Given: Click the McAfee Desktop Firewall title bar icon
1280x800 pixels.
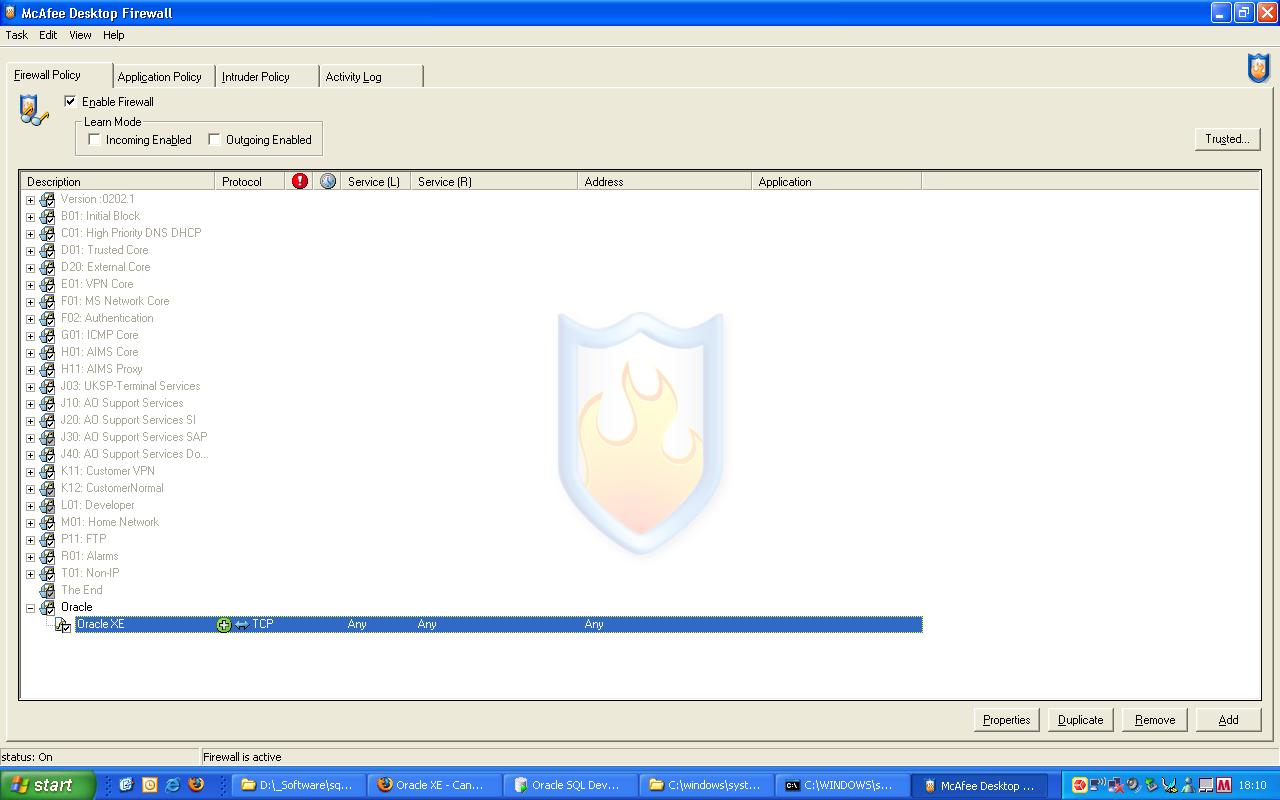Looking at the screenshot, I should point(10,13).
